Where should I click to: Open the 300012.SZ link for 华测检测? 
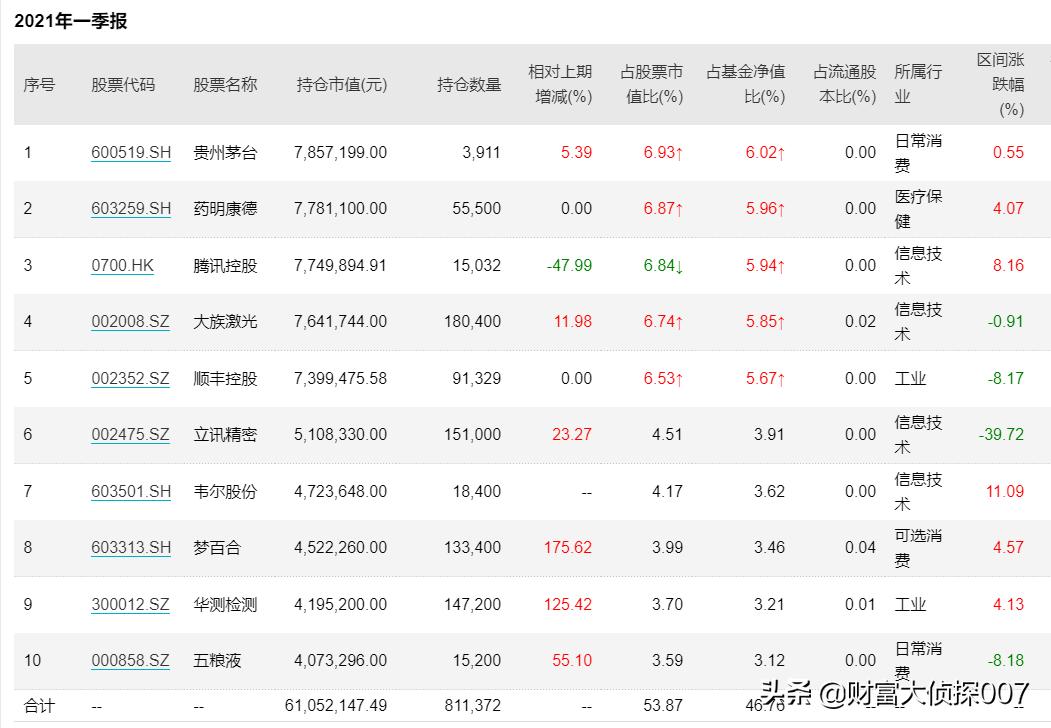[130, 604]
